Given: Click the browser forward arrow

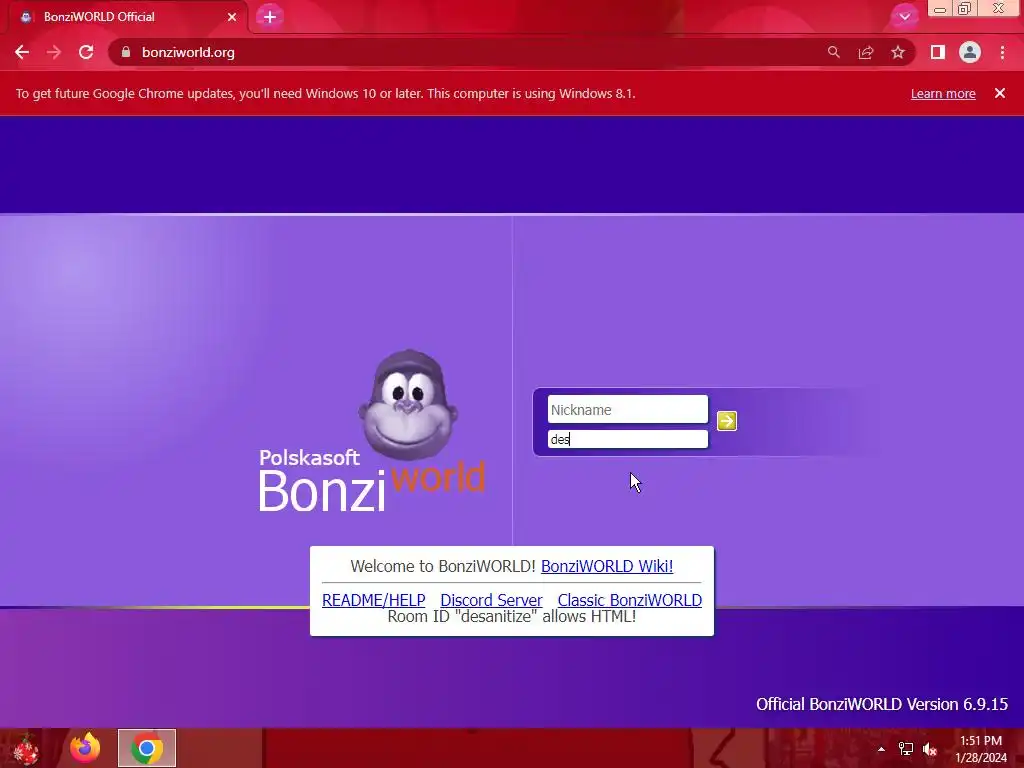Looking at the screenshot, I should pos(54,52).
